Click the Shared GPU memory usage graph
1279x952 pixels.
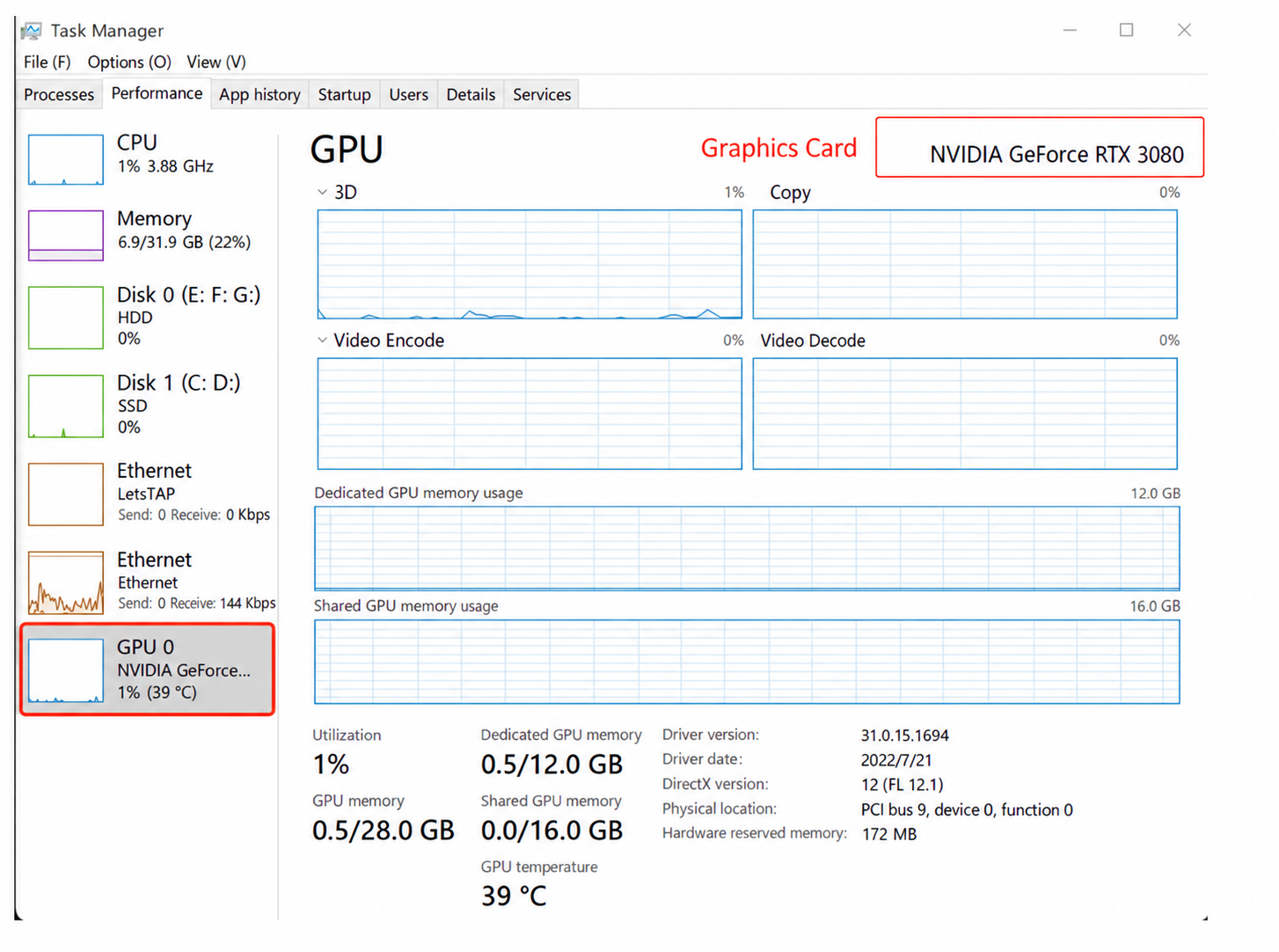click(747, 662)
